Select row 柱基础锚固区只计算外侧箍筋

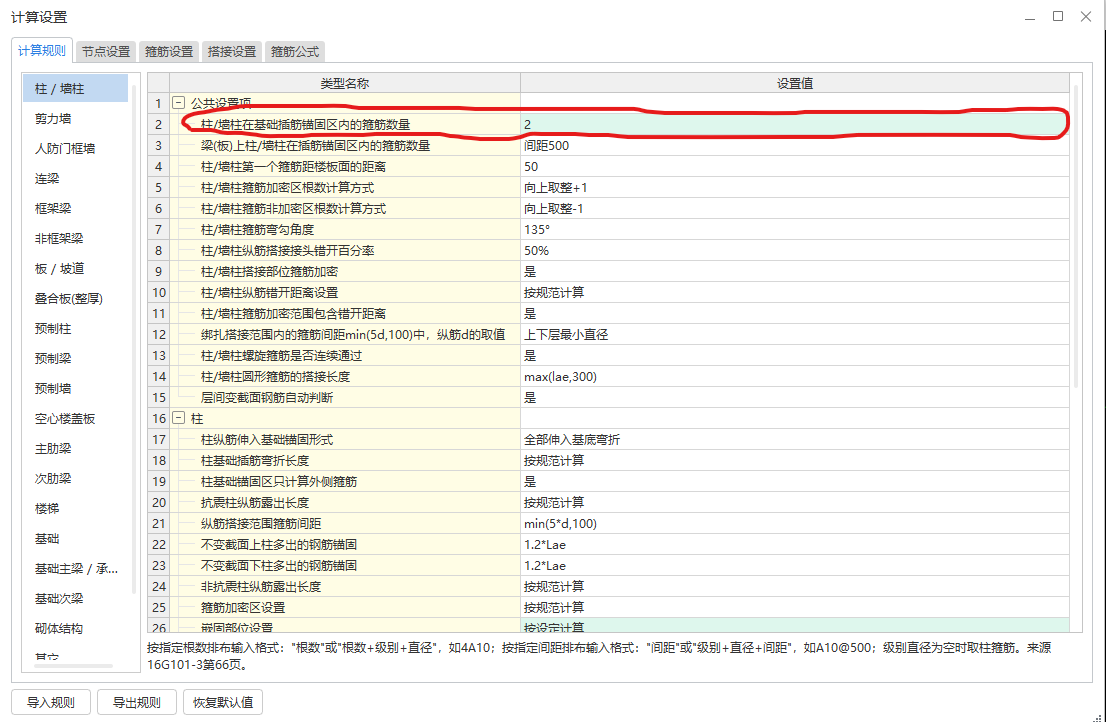[x=608, y=482]
